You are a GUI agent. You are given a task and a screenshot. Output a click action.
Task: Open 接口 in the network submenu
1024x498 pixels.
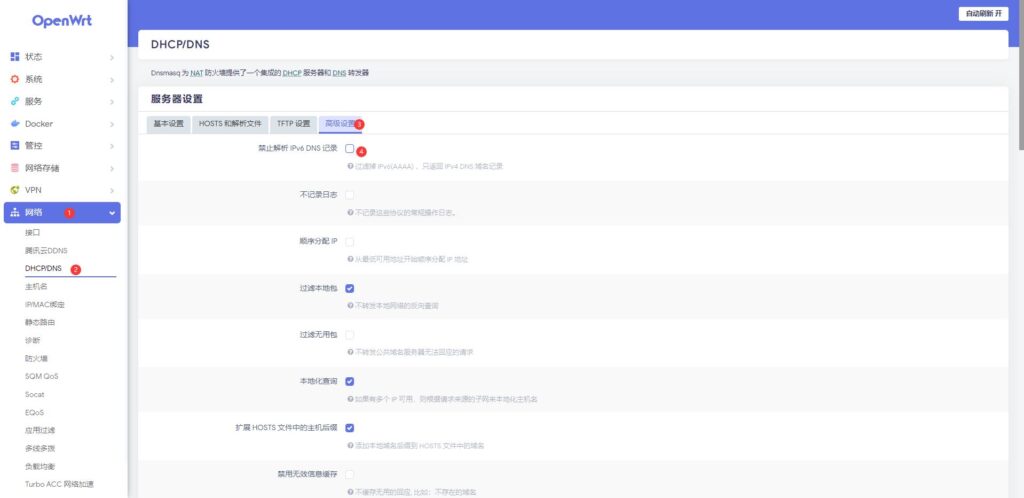[33, 232]
